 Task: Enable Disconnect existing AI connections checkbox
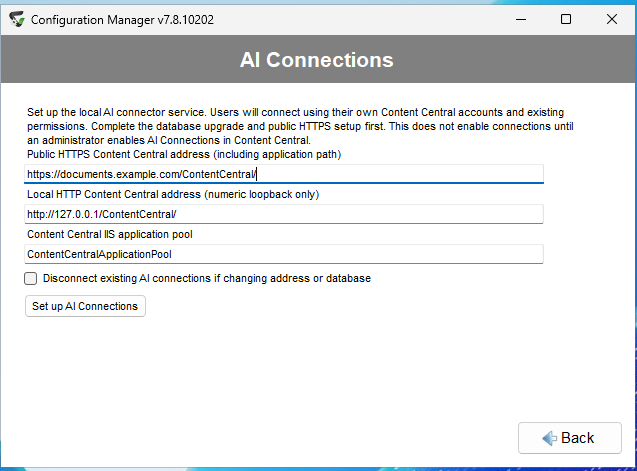click(30, 278)
